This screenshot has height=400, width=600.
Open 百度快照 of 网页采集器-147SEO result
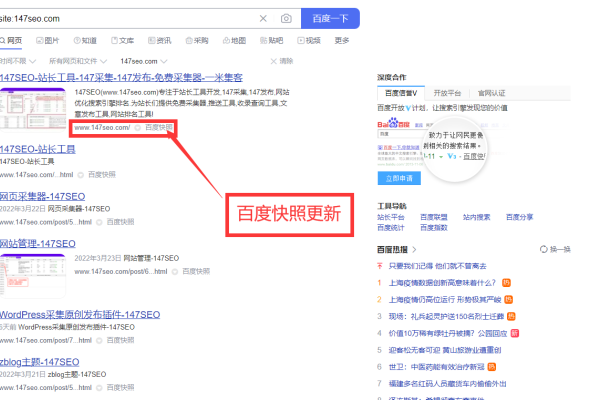[x=120, y=222]
